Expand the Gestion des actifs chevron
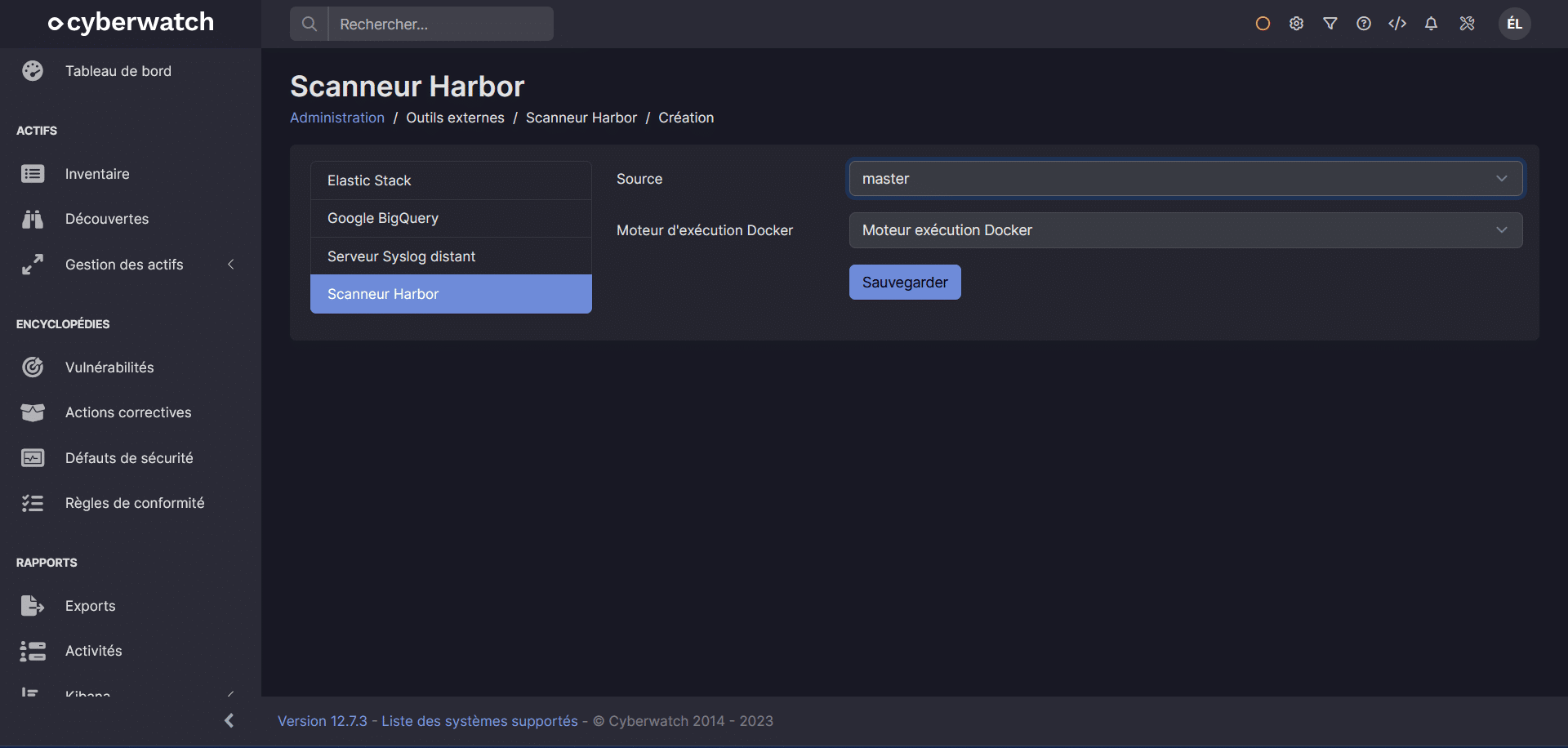Viewport: 1568px width, 748px height. click(x=231, y=265)
